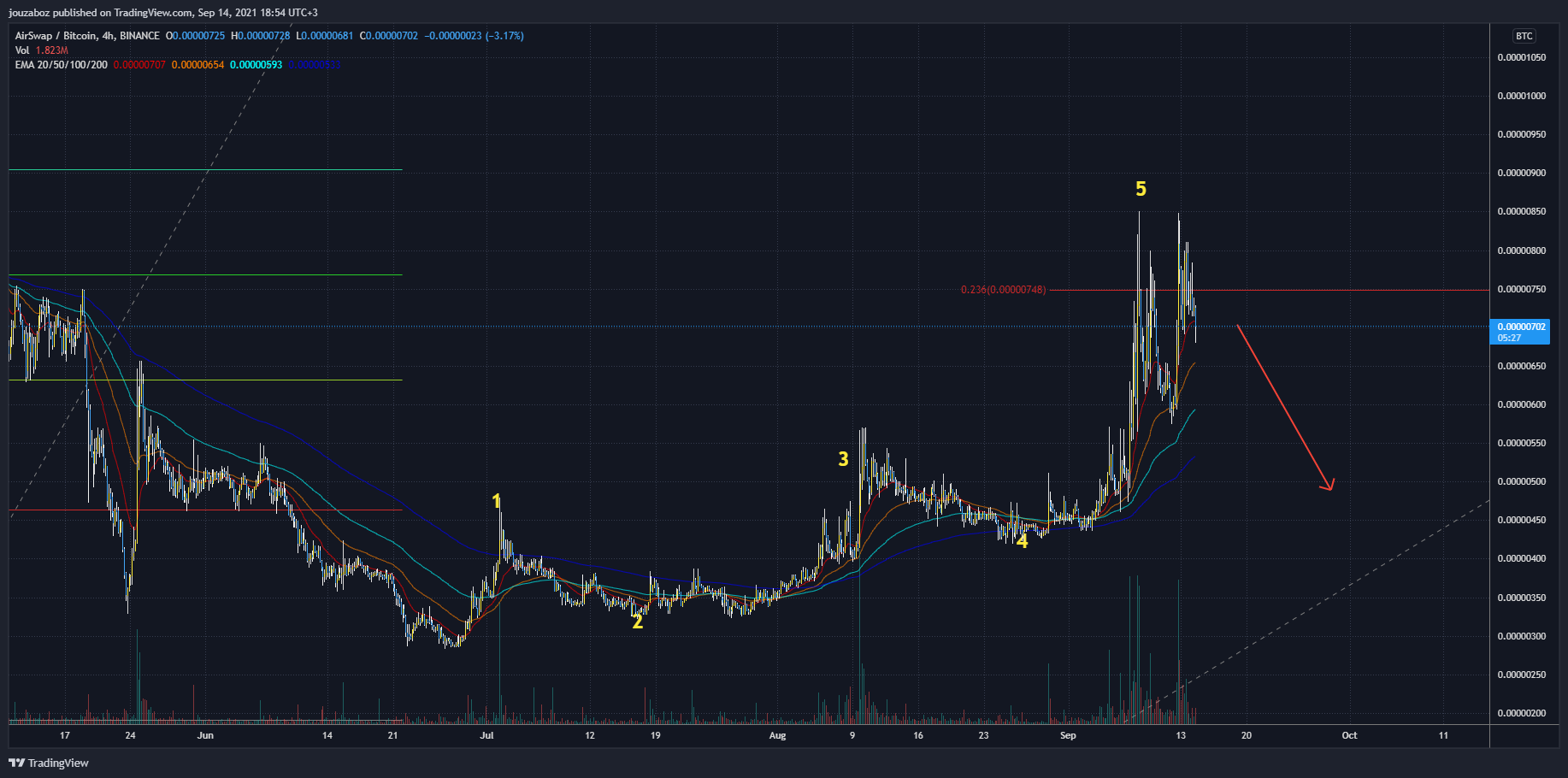Click the yellow wave label 3
The height and width of the screenshot is (778, 1568).
click(843, 459)
